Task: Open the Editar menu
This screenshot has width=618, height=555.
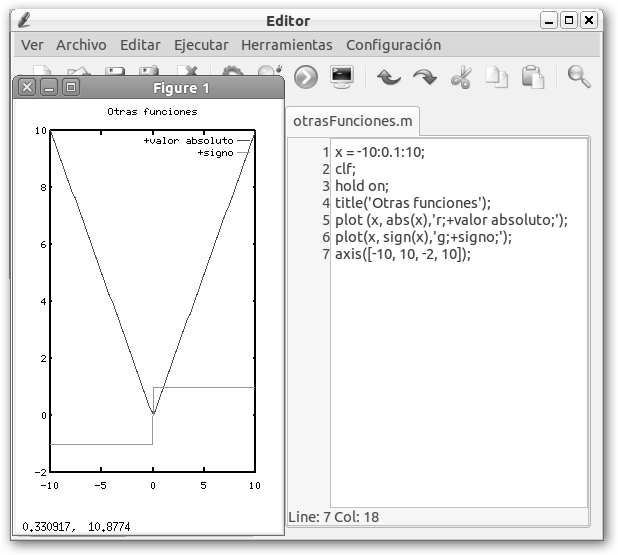Action: tap(140, 45)
